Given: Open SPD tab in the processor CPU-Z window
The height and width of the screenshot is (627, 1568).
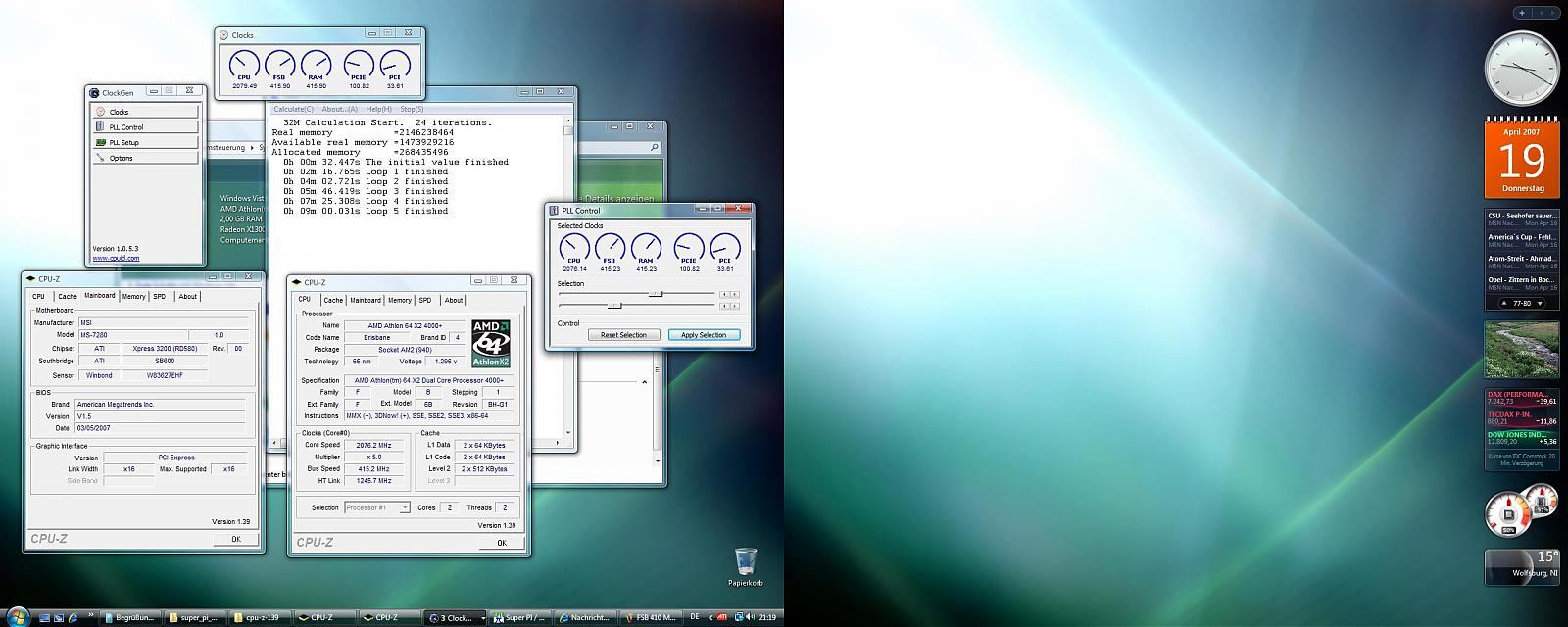Looking at the screenshot, I should 425,300.
